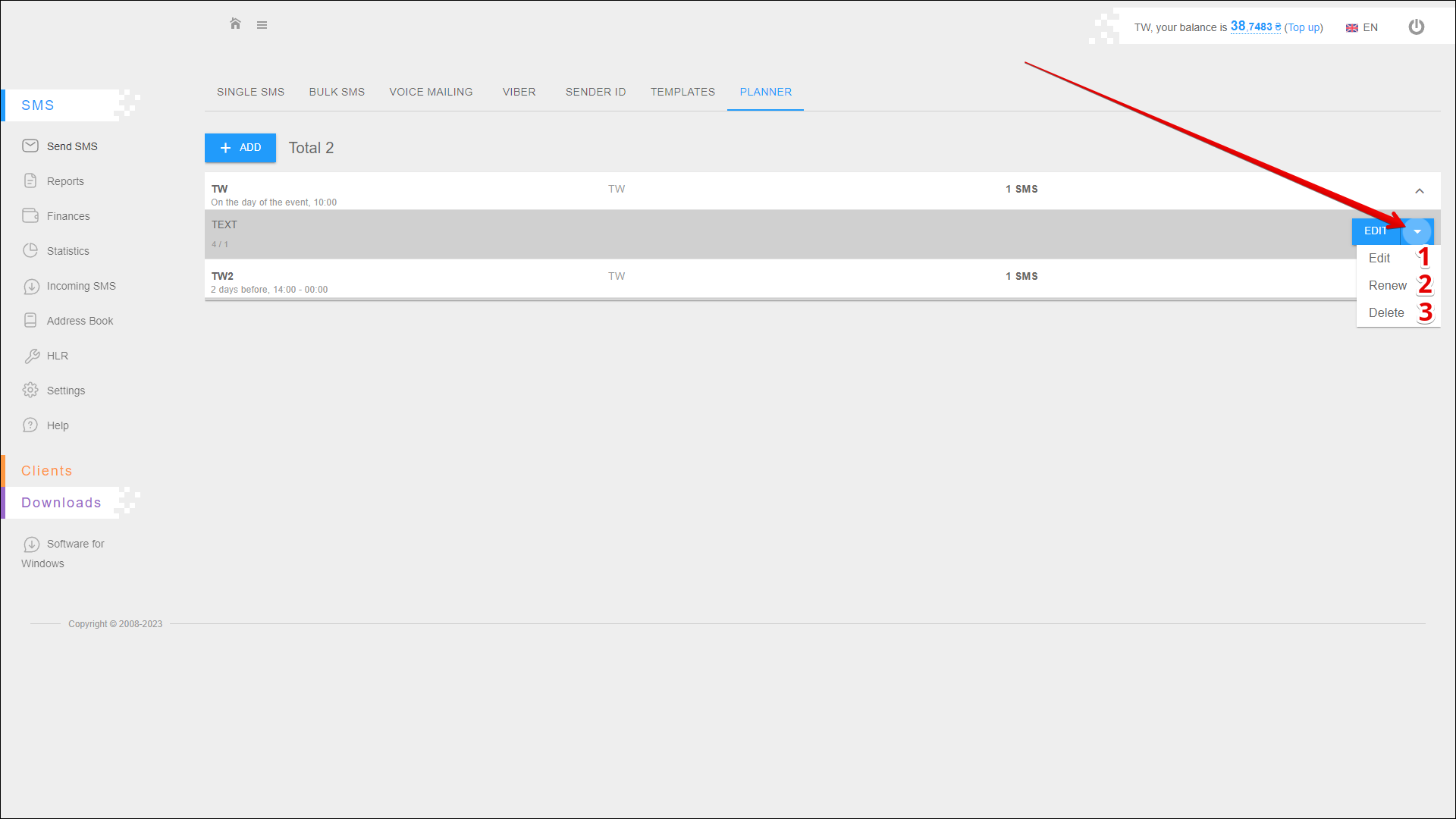Image resolution: width=1456 pixels, height=819 pixels.
Task: Click the Help question mark icon
Action: 30,425
